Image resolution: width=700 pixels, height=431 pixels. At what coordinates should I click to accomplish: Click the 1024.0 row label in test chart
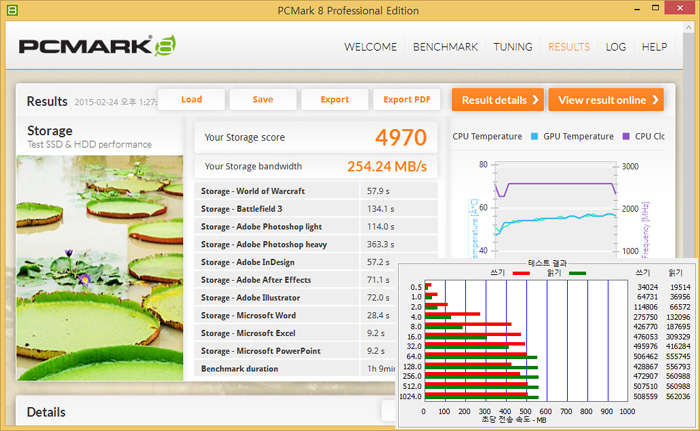tap(410, 396)
